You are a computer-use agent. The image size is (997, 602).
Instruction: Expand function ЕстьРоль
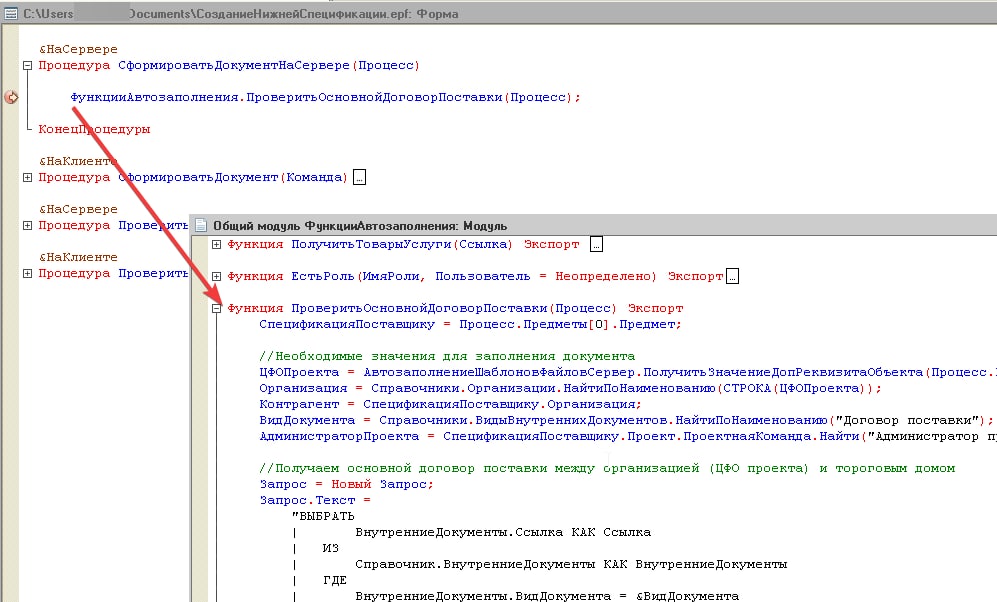pos(217,276)
